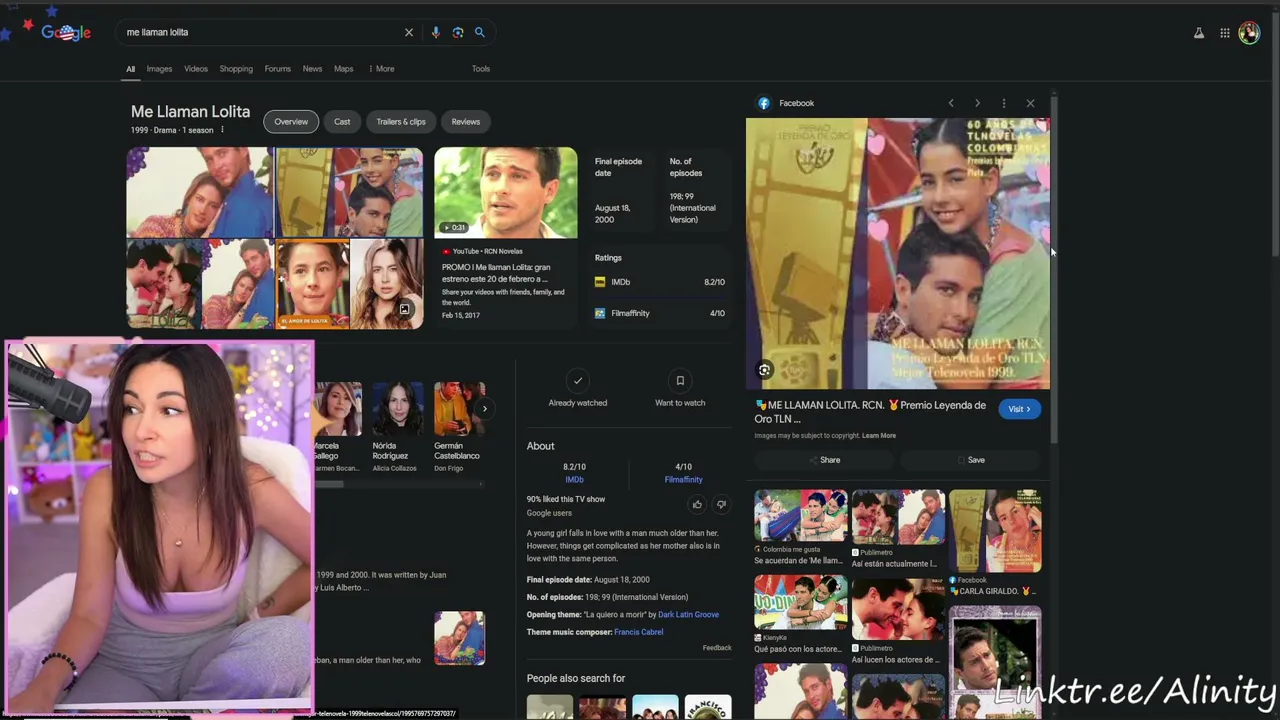Viewport: 1280px width, 720px height.
Task: Click the search query input field
Action: pos(260,32)
